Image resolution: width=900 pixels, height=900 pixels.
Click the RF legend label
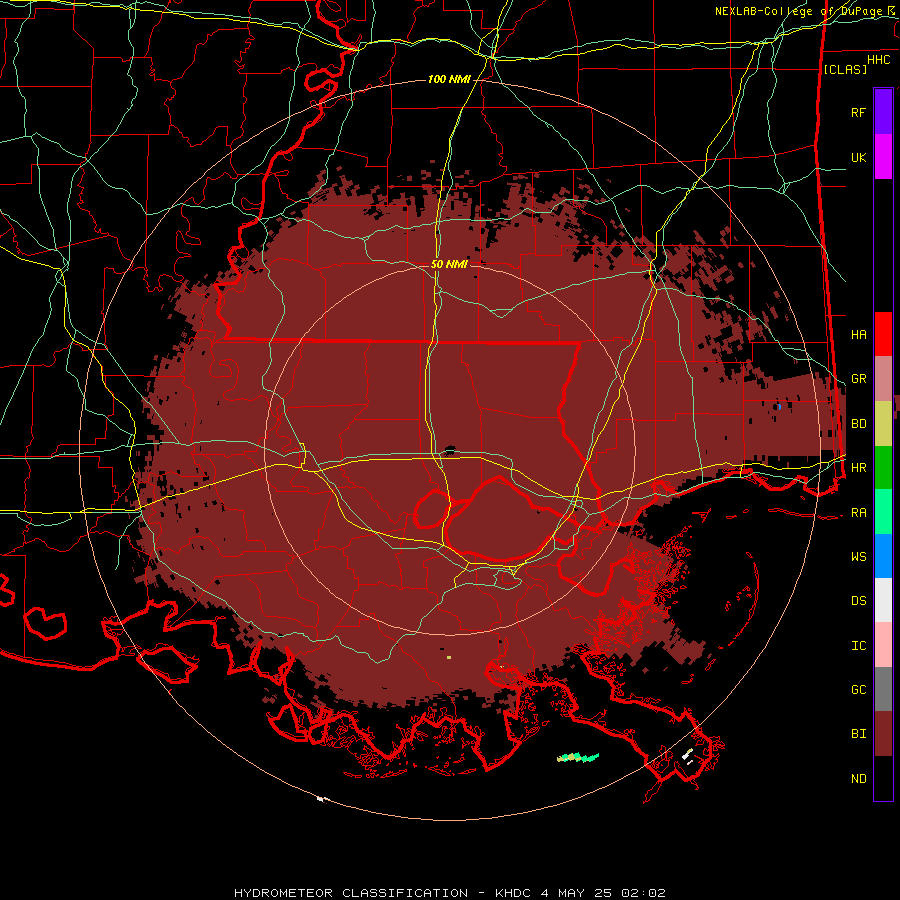(x=858, y=112)
